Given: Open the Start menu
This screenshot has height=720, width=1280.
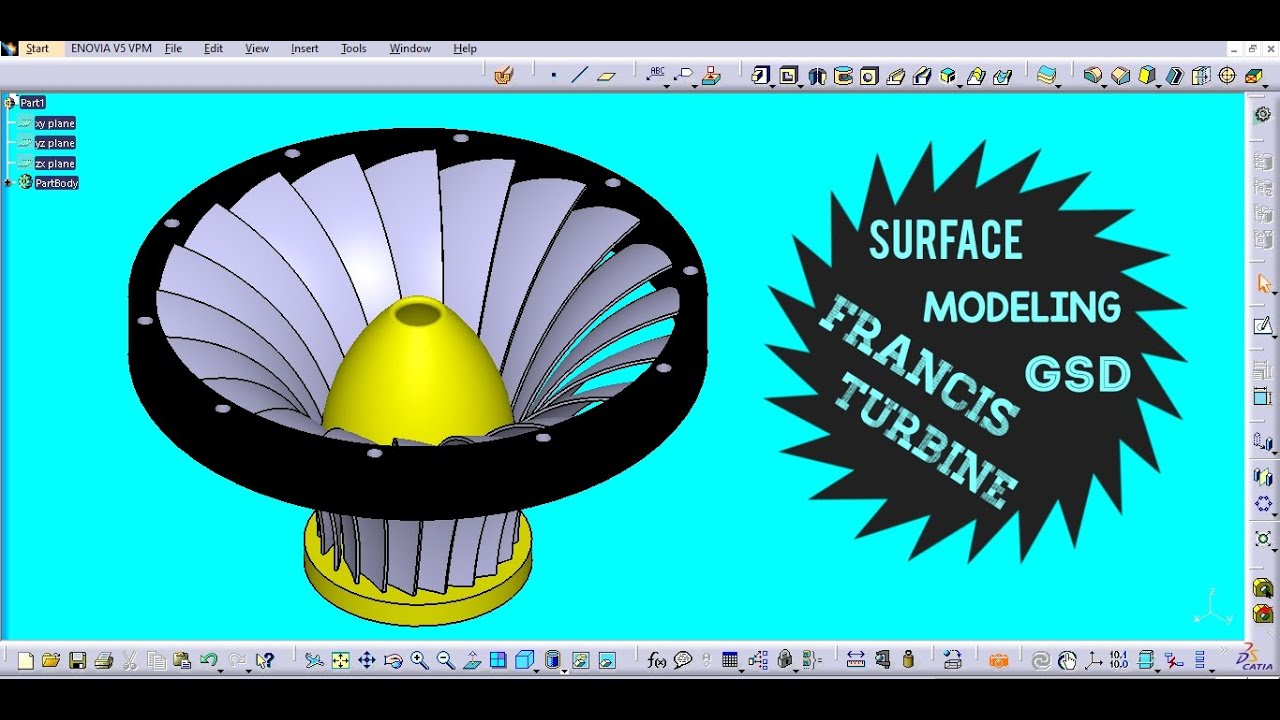Looking at the screenshot, I should pos(37,48).
